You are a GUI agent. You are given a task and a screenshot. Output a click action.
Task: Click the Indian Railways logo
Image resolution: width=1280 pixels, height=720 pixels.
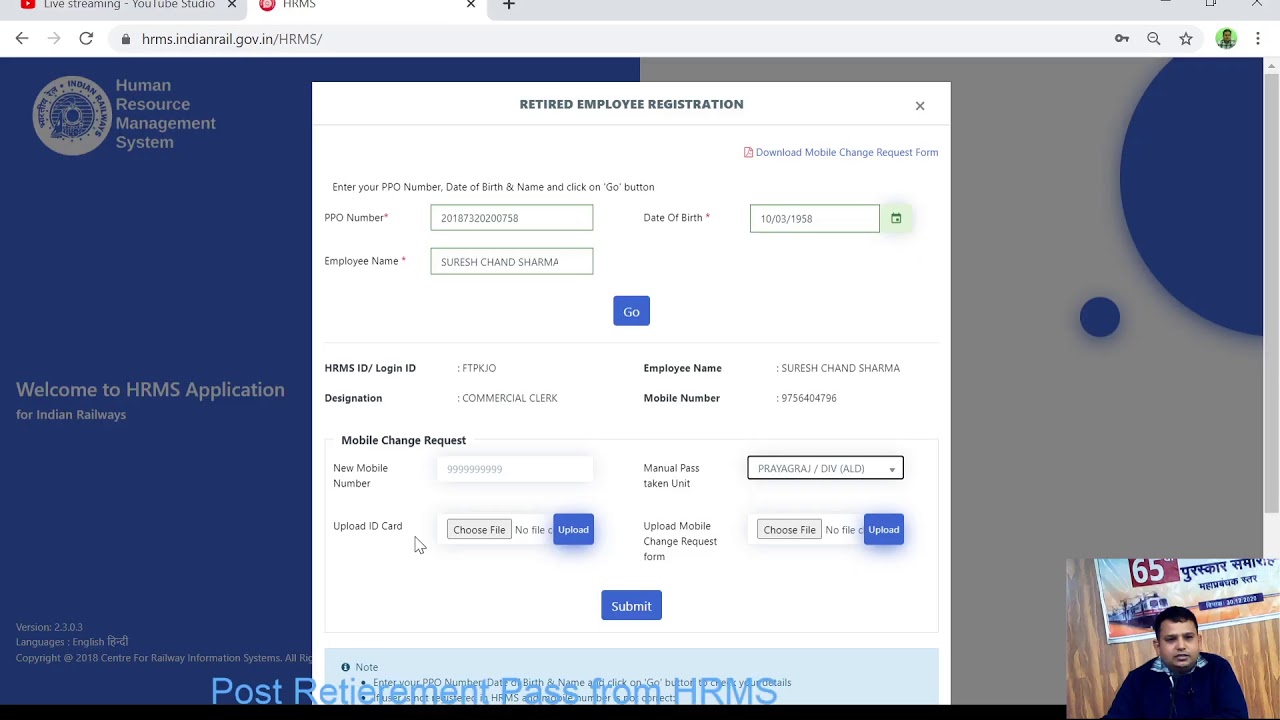point(72,114)
